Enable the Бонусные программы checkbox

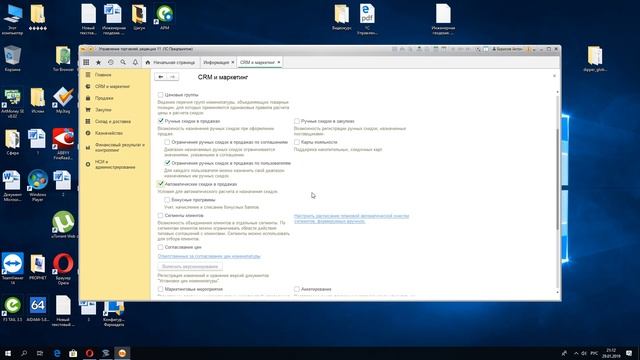click(167, 200)
